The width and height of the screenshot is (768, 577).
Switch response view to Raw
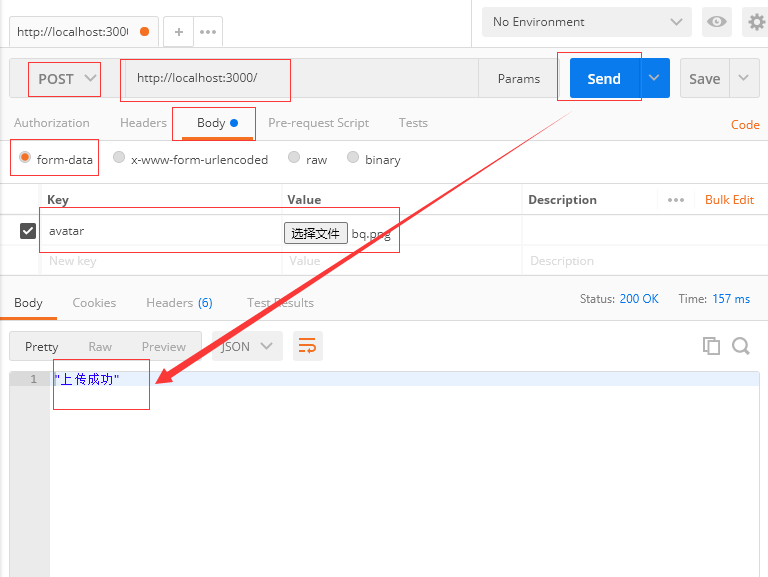pos(100,347)
